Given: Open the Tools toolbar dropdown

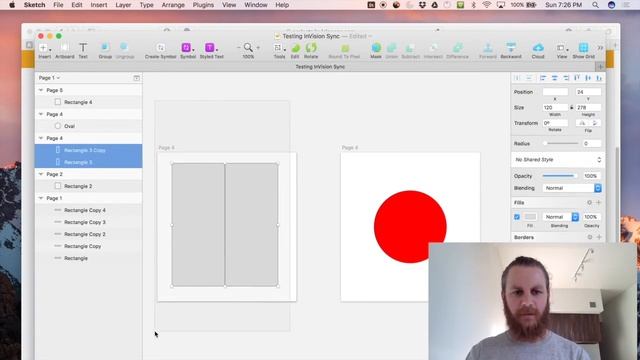Looking at the screenshot, I should [279, 51].
